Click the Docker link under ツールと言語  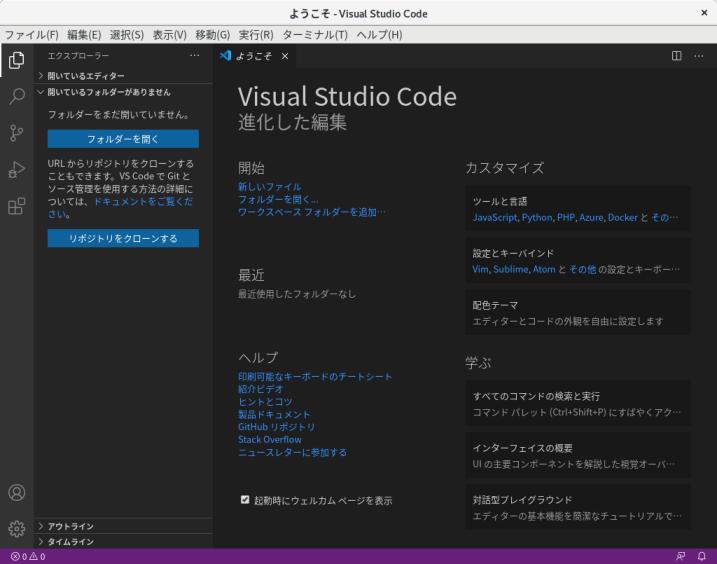coord(622,217)
